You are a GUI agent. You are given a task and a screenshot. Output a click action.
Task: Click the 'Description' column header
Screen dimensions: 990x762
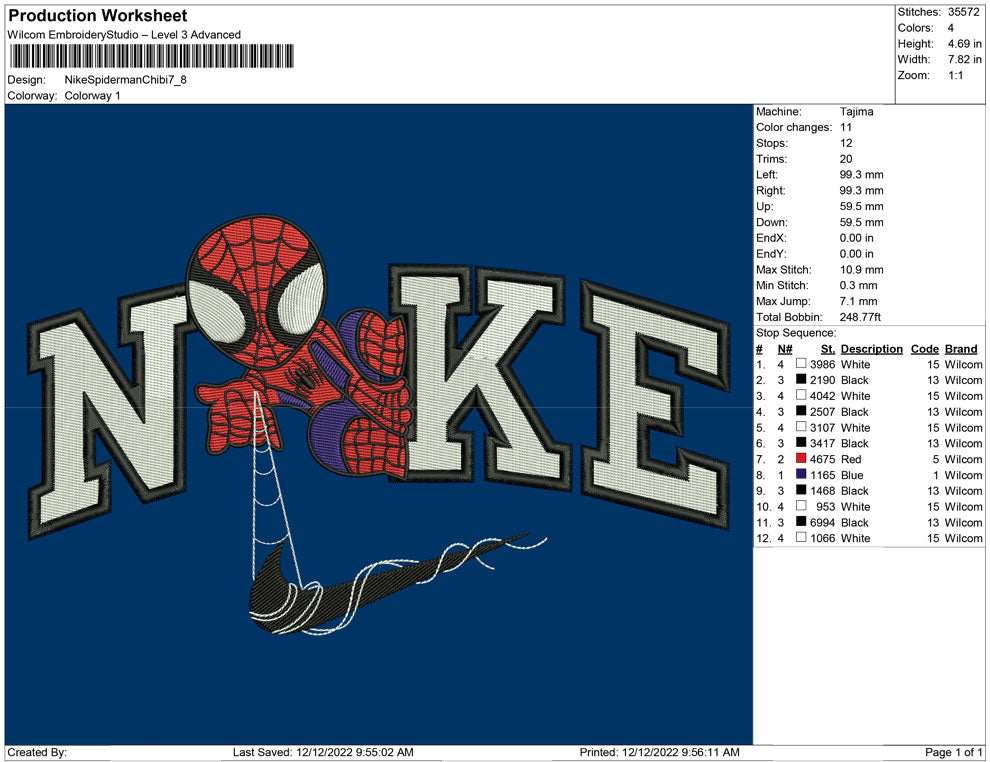coord(871,348)
